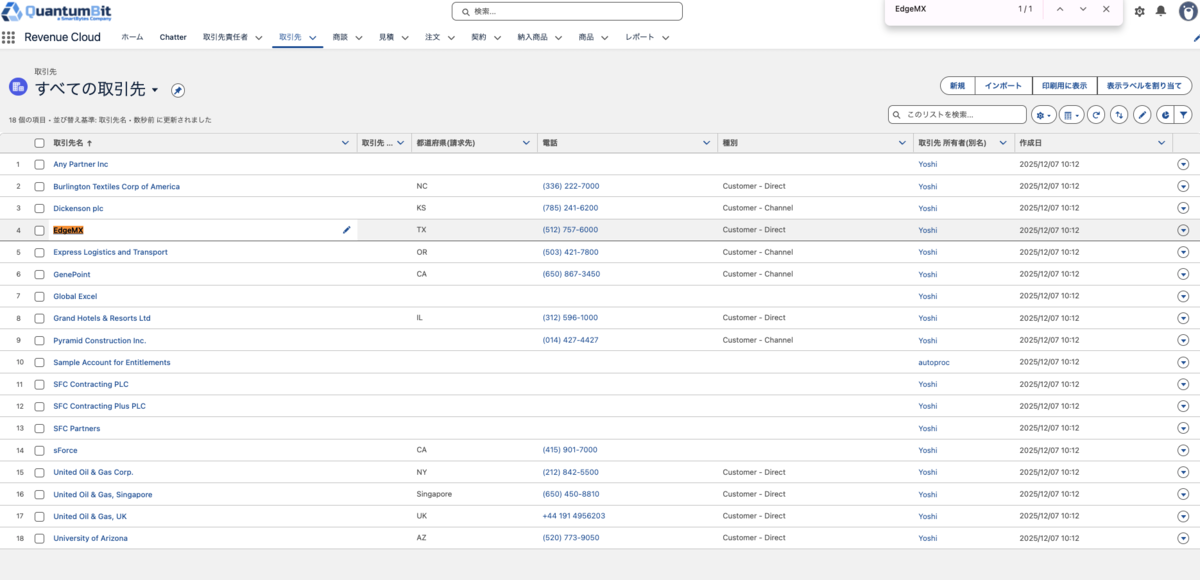Screen dimensions: 1200x580
Task: Open the Chatter tab
Action: 173,37
